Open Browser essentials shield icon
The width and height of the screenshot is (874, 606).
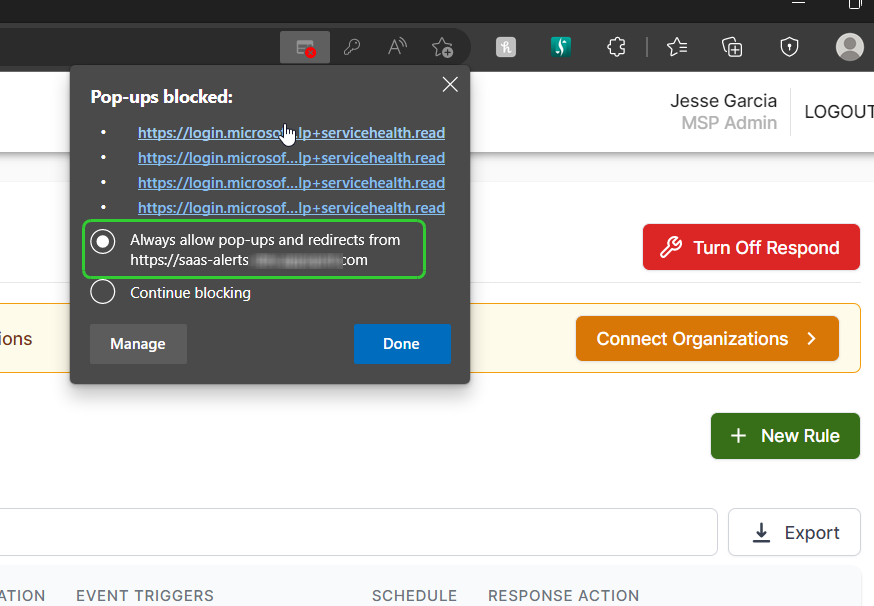tap(790, 47)
